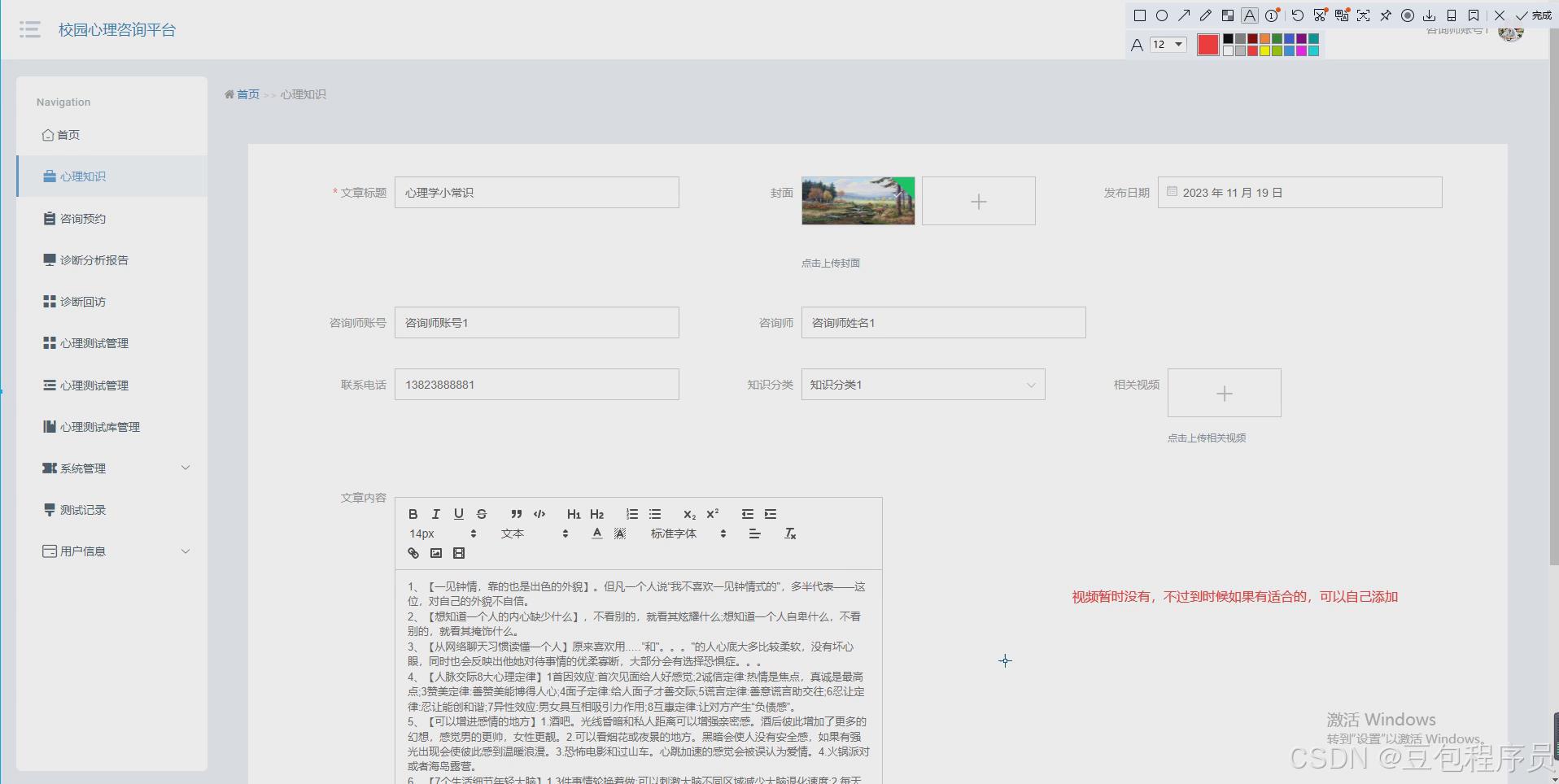Undo the last annotation
Image resolution: width=1559 pixels, height=784 pixels.
(1297, 15)
